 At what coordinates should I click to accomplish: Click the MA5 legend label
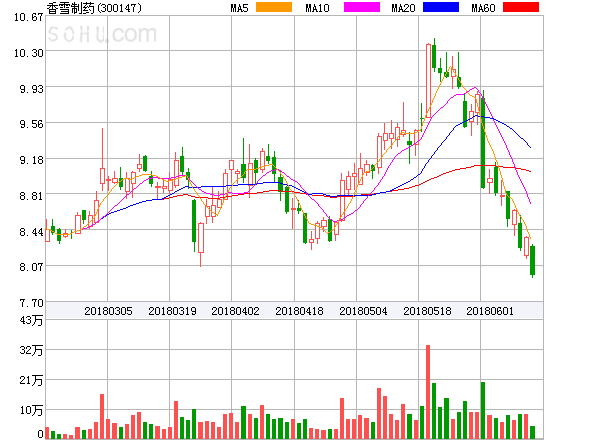(x=239, y=8)
